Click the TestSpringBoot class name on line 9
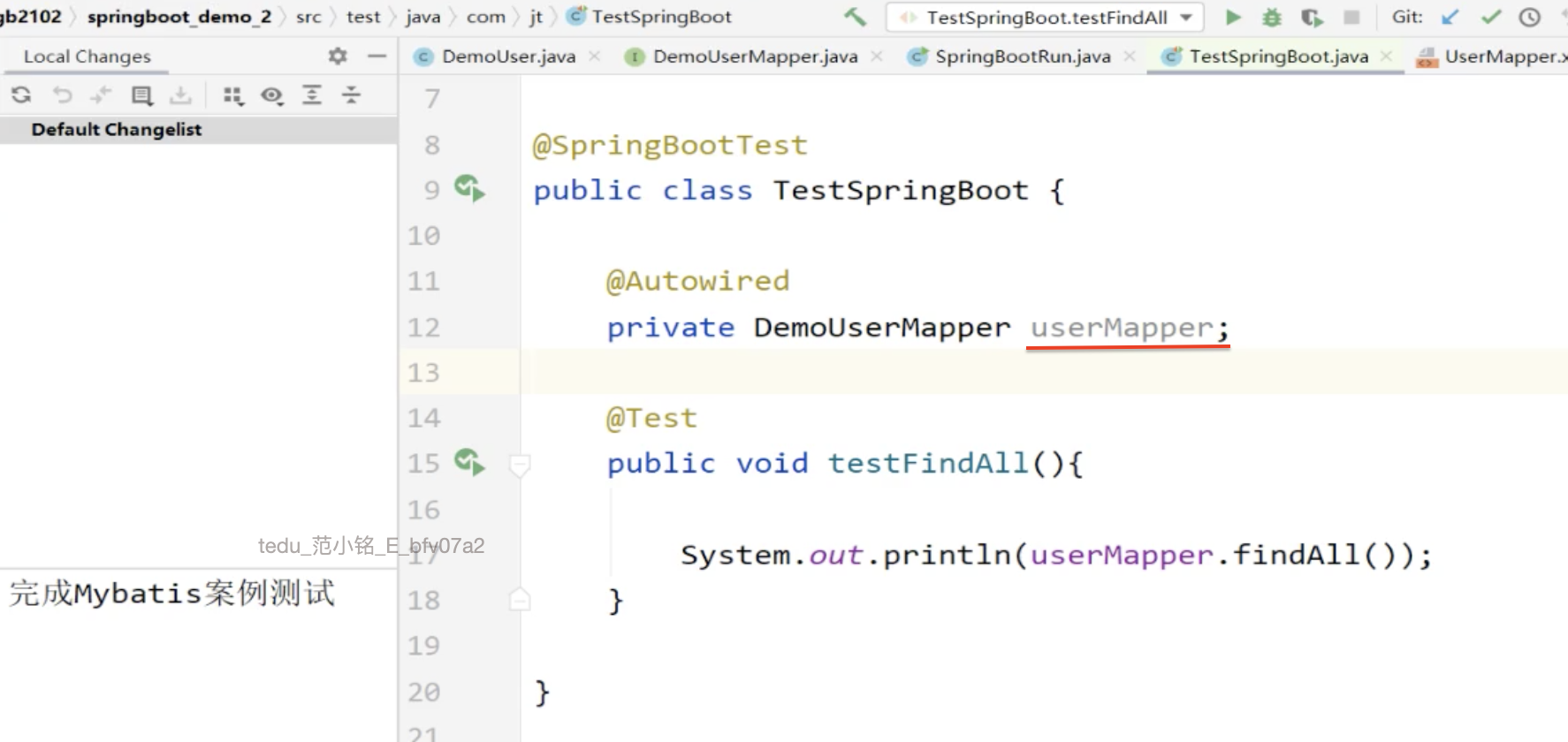Image resolution: width=1568 pixels, height=742 pixels. tap(901, 191)
